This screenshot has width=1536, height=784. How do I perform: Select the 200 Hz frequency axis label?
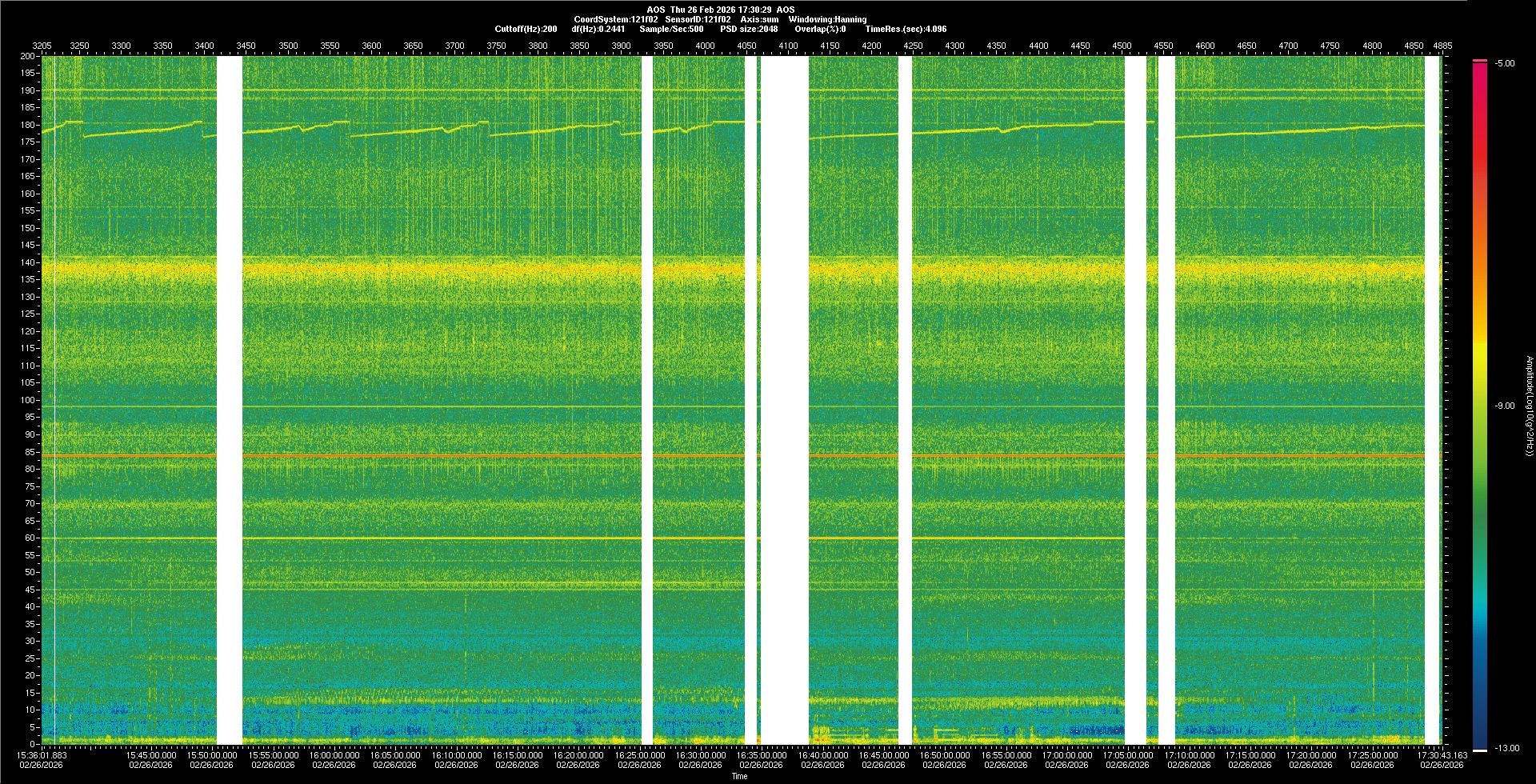click(27, 56)
